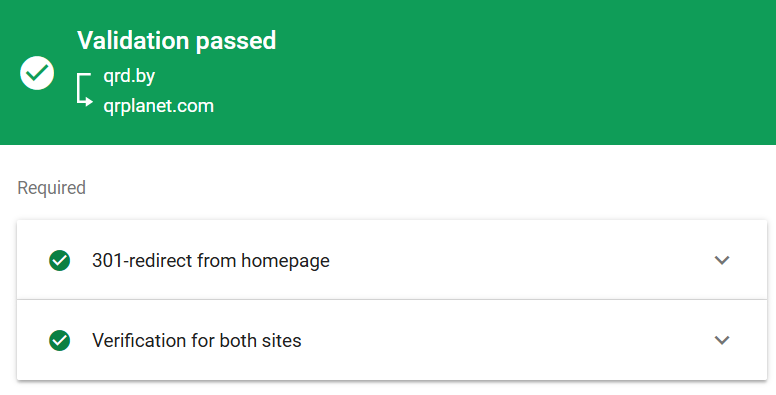Open the Verification for both sites label
This screenshot has height=395, width=776.
point(197,341)
